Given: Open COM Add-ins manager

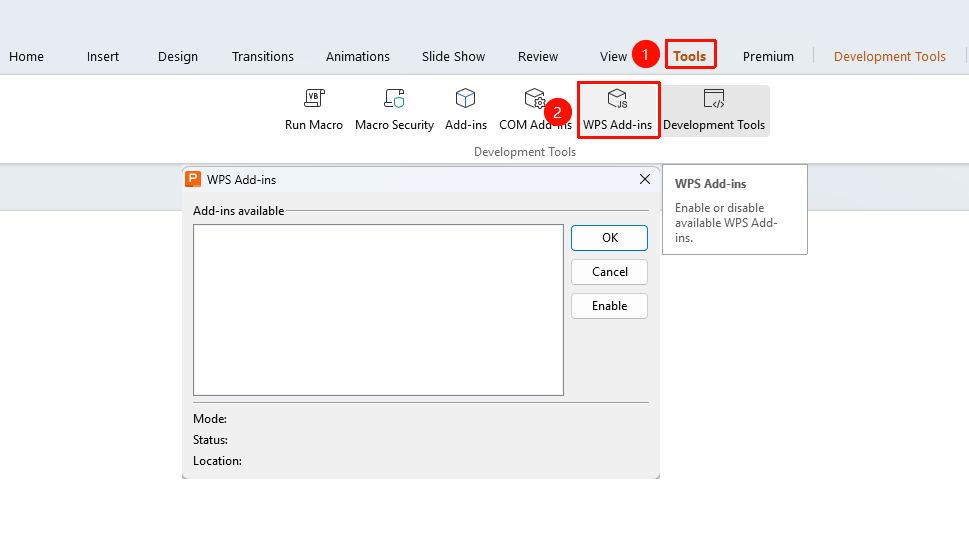Looking at the screenshot, I should 535,110.
